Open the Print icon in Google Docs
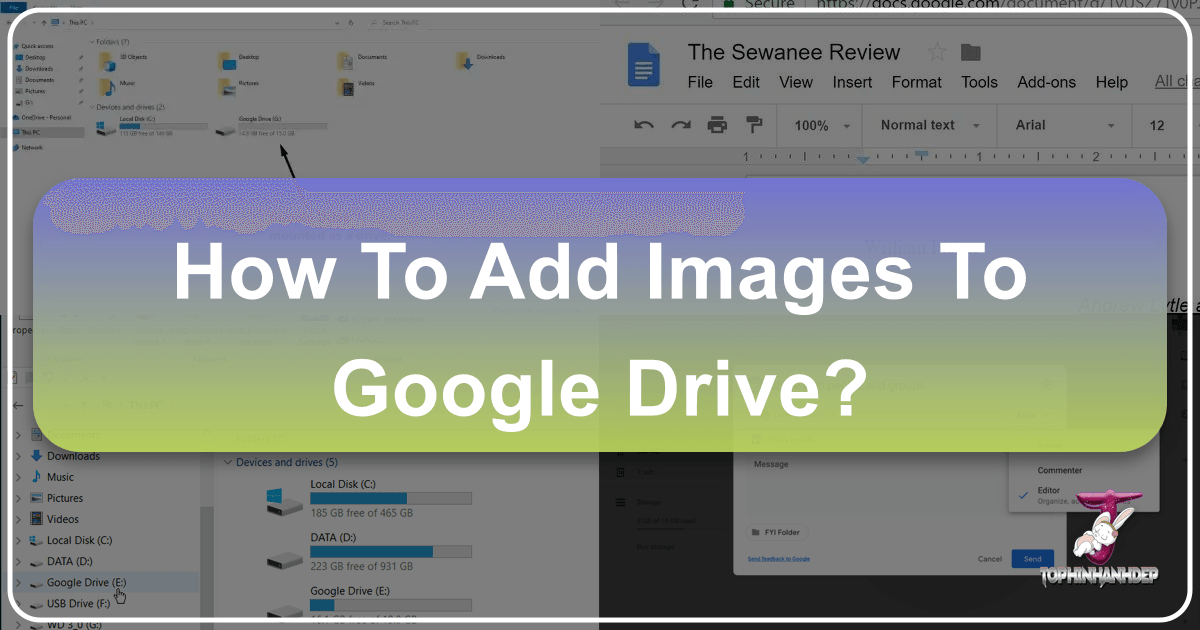 (x=717, y=123)
